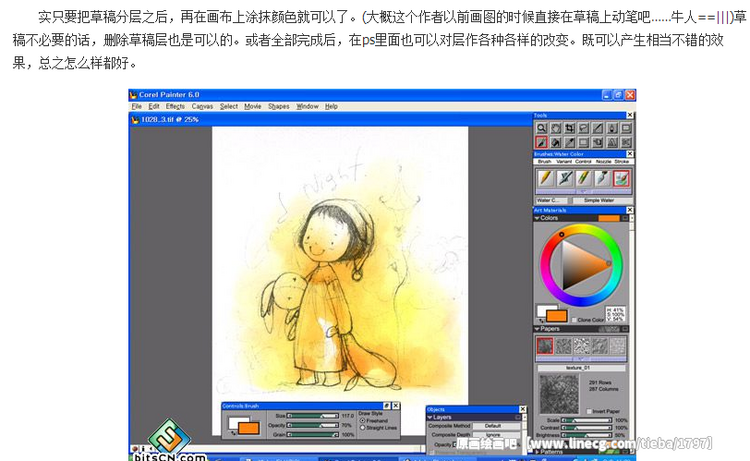
Task: Open the File menu
Action: coord(137,106)
